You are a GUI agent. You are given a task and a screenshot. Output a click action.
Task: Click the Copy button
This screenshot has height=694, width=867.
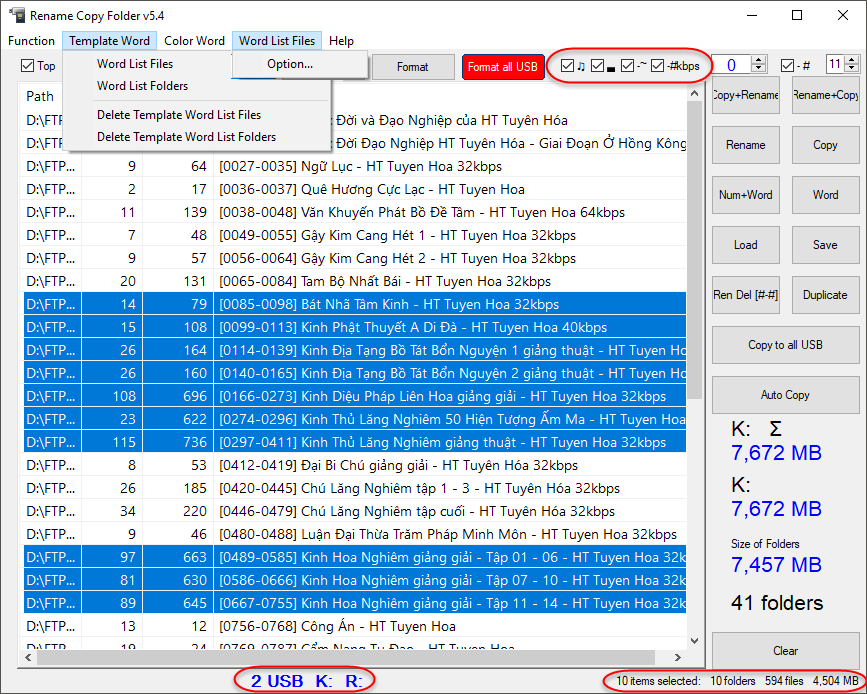click(825, 145)
